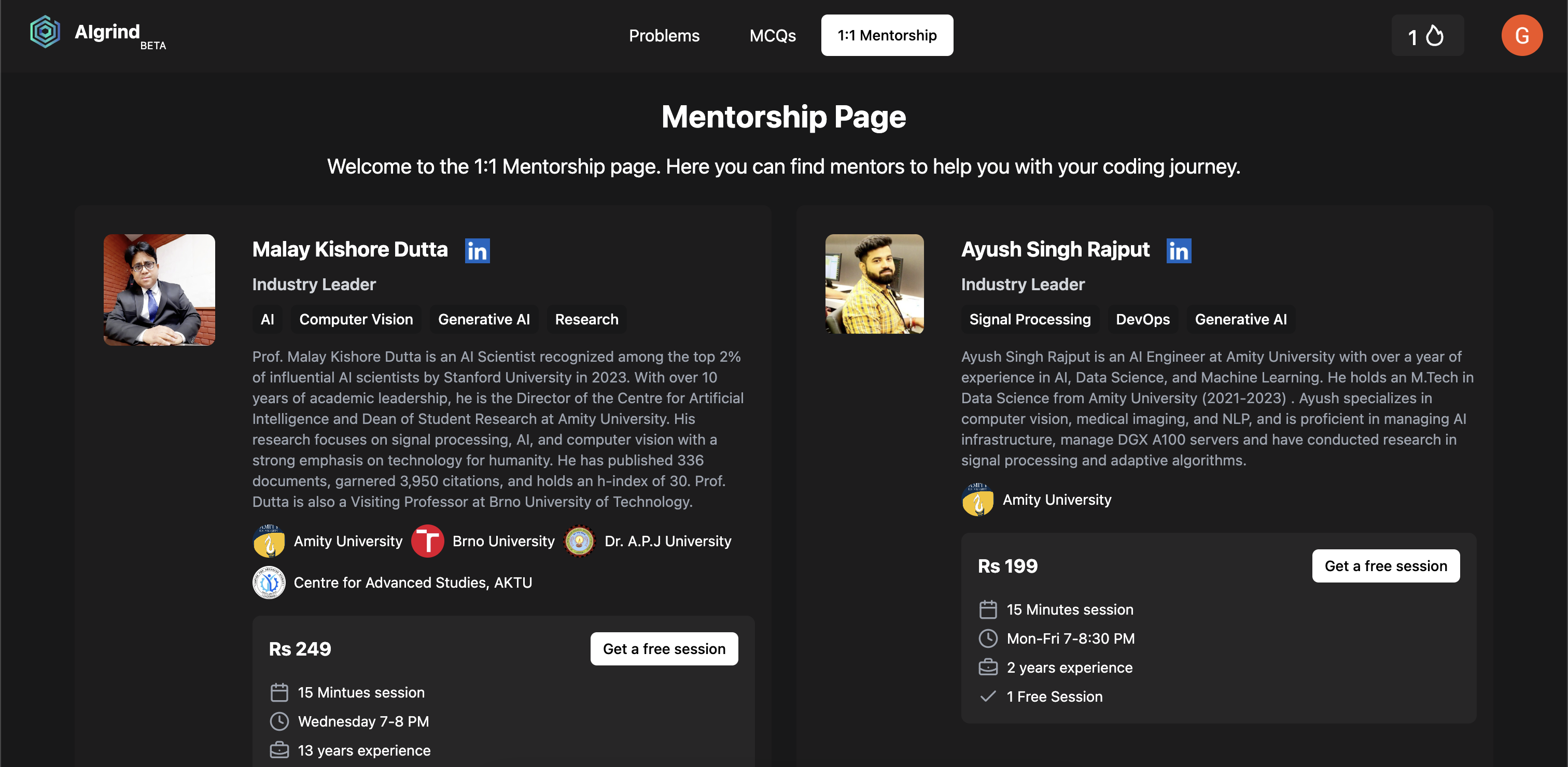This screenshot has height=767, width=1568.
Task: Open Ayush Singh Rajput's LinkedIn profile icon
Action: pos(1179,251)
